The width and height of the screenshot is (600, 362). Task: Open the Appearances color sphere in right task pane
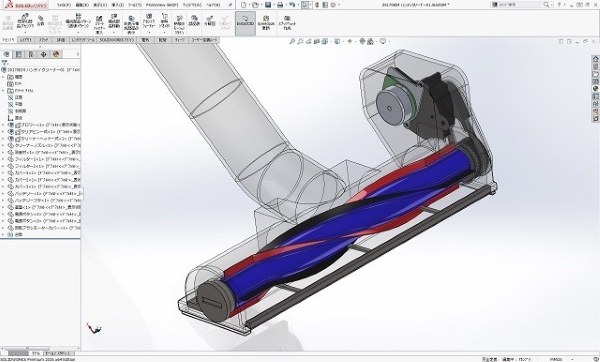point(595,89)
